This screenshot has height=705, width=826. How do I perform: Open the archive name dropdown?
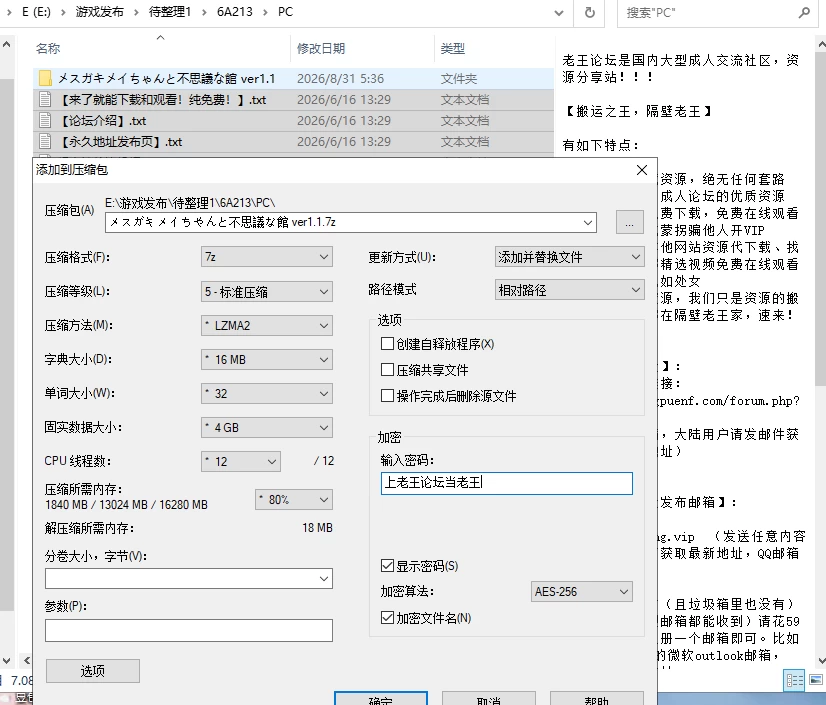coord(588,222)
